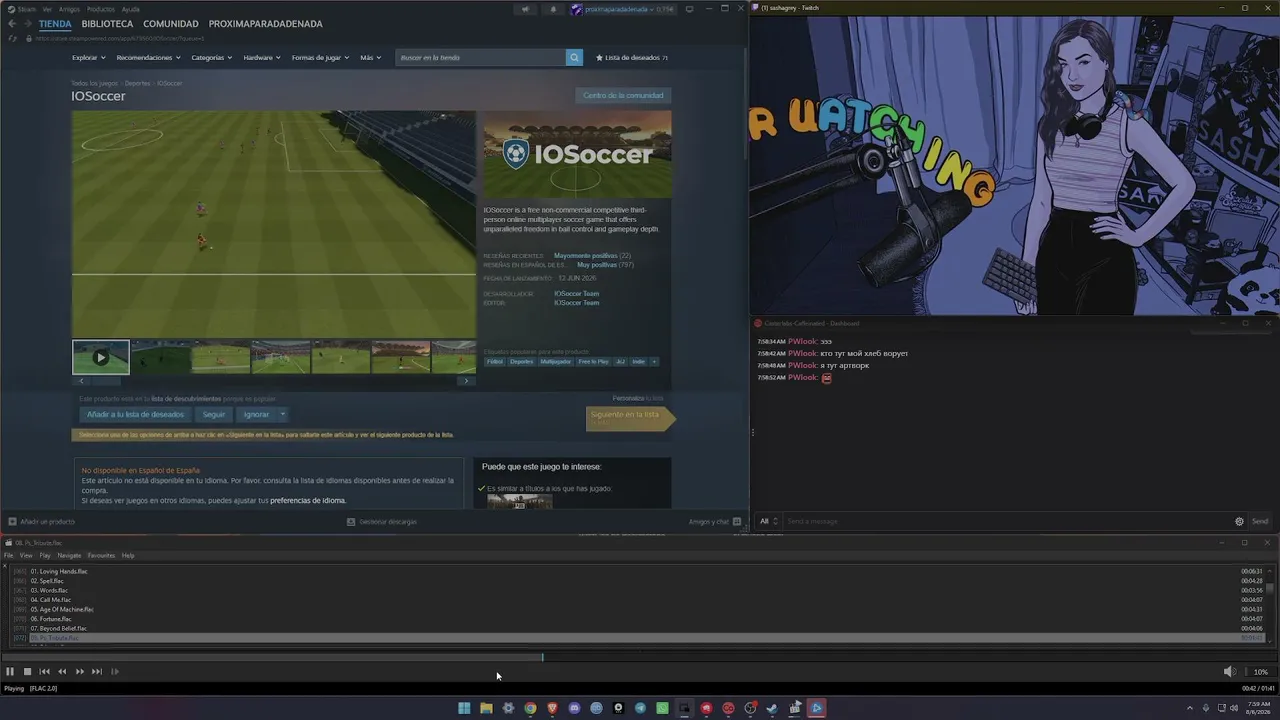Open the All chat filter dropdown
The height and width of the screenshot is (720, 1280).
pos(769,521)
